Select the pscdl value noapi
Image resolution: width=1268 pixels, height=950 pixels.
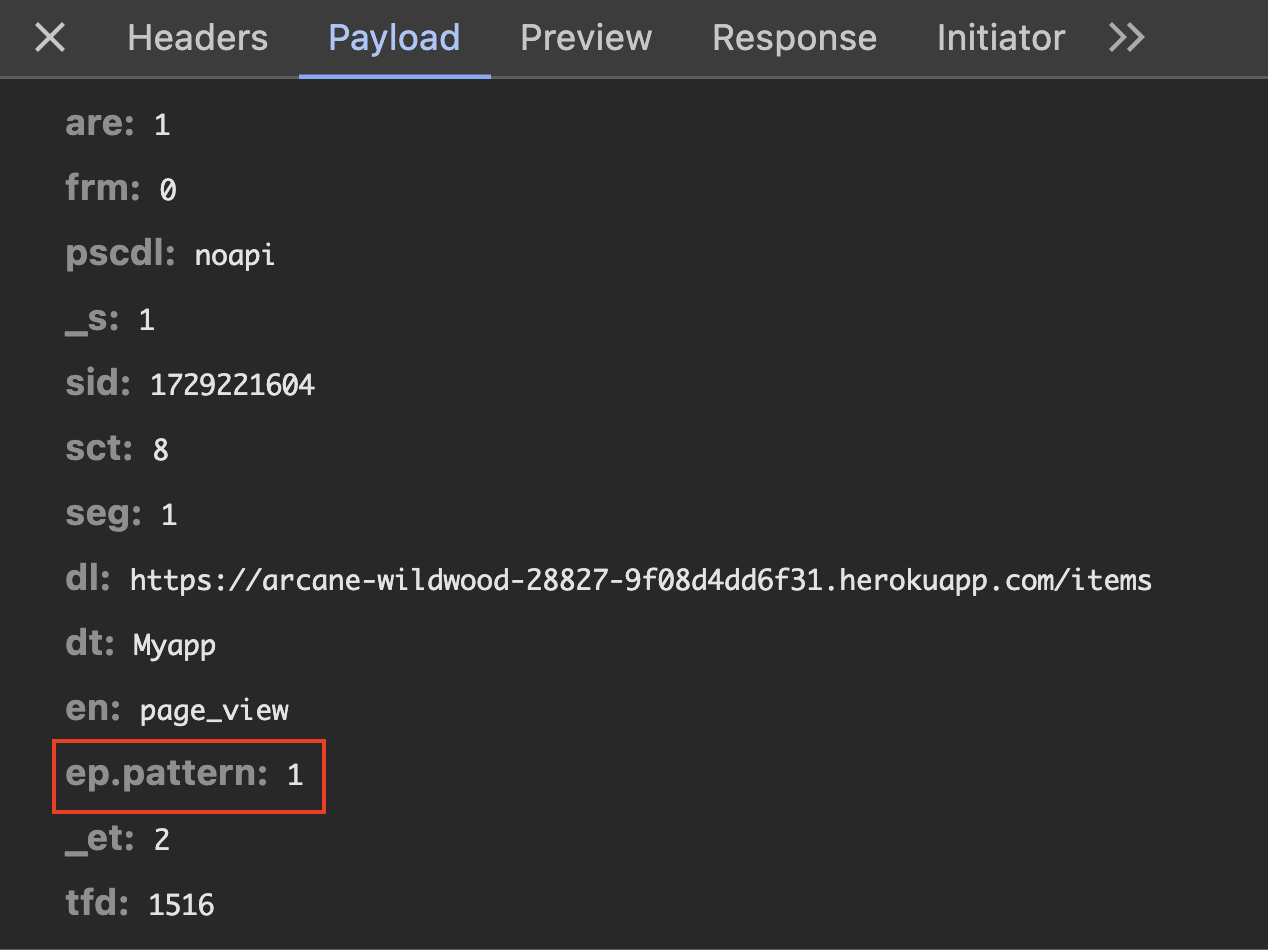coord(234,255)
